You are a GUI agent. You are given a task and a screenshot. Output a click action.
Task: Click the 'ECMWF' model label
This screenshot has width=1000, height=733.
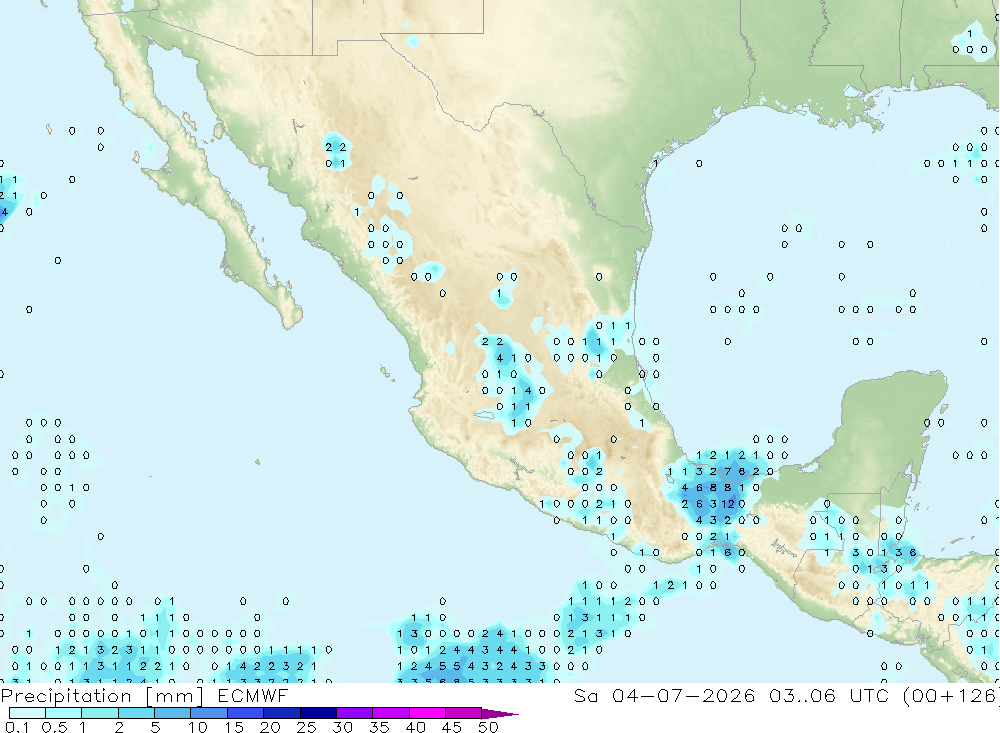click(253, 695)
